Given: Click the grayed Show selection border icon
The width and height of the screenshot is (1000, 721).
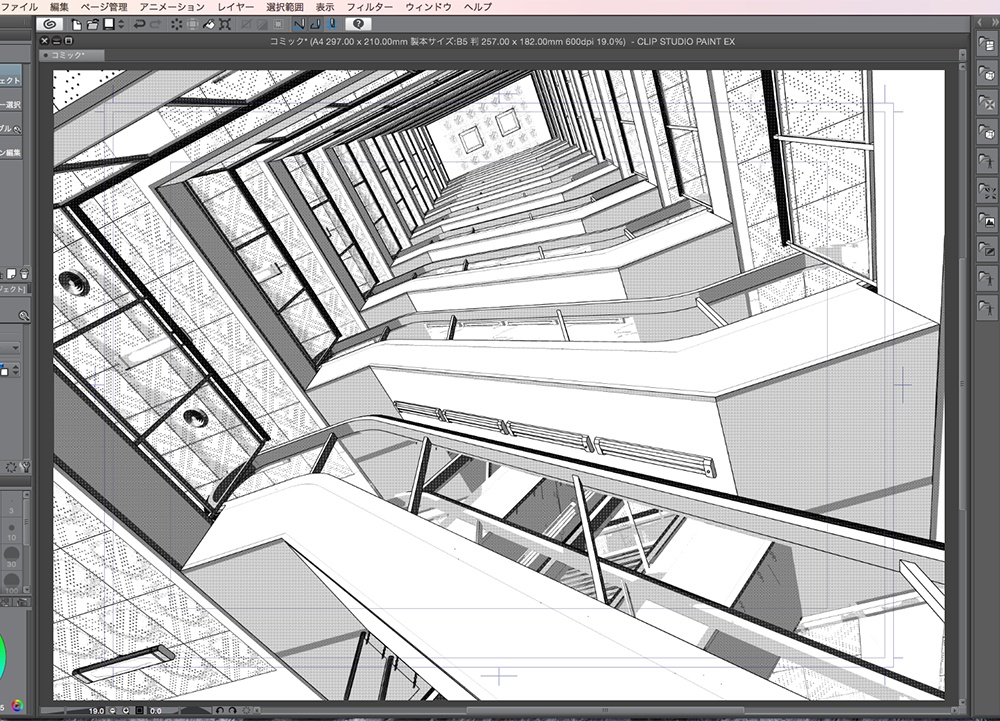Looking at the screenshot, I should point(277,24).
